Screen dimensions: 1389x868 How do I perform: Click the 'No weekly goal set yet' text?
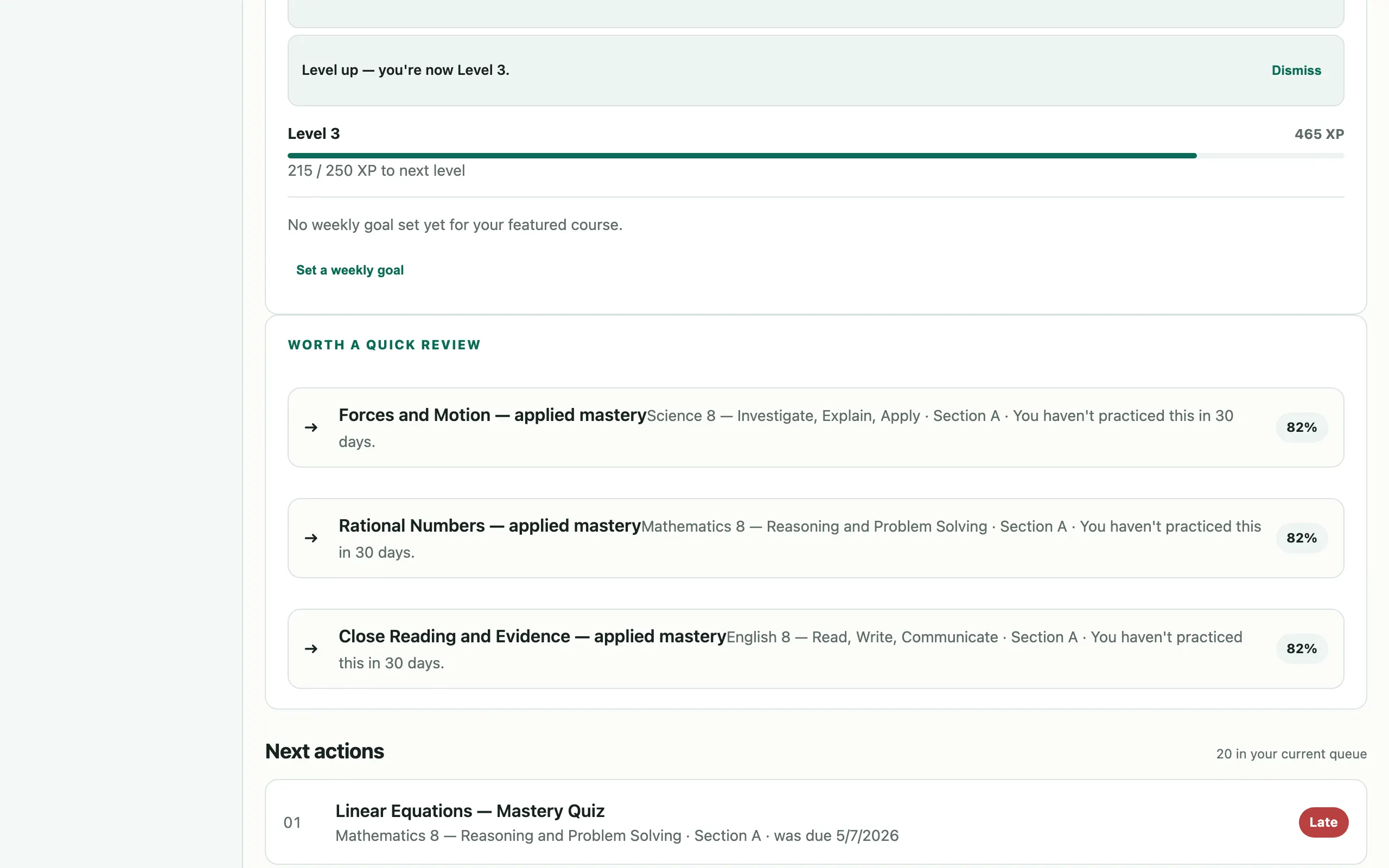tap(455, 225)
